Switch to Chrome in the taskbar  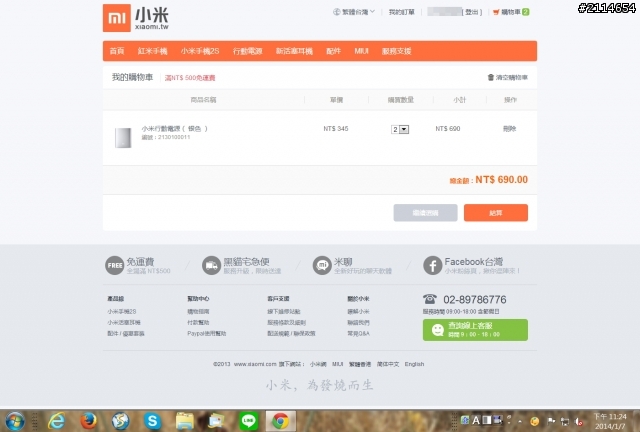pos(280,421)
